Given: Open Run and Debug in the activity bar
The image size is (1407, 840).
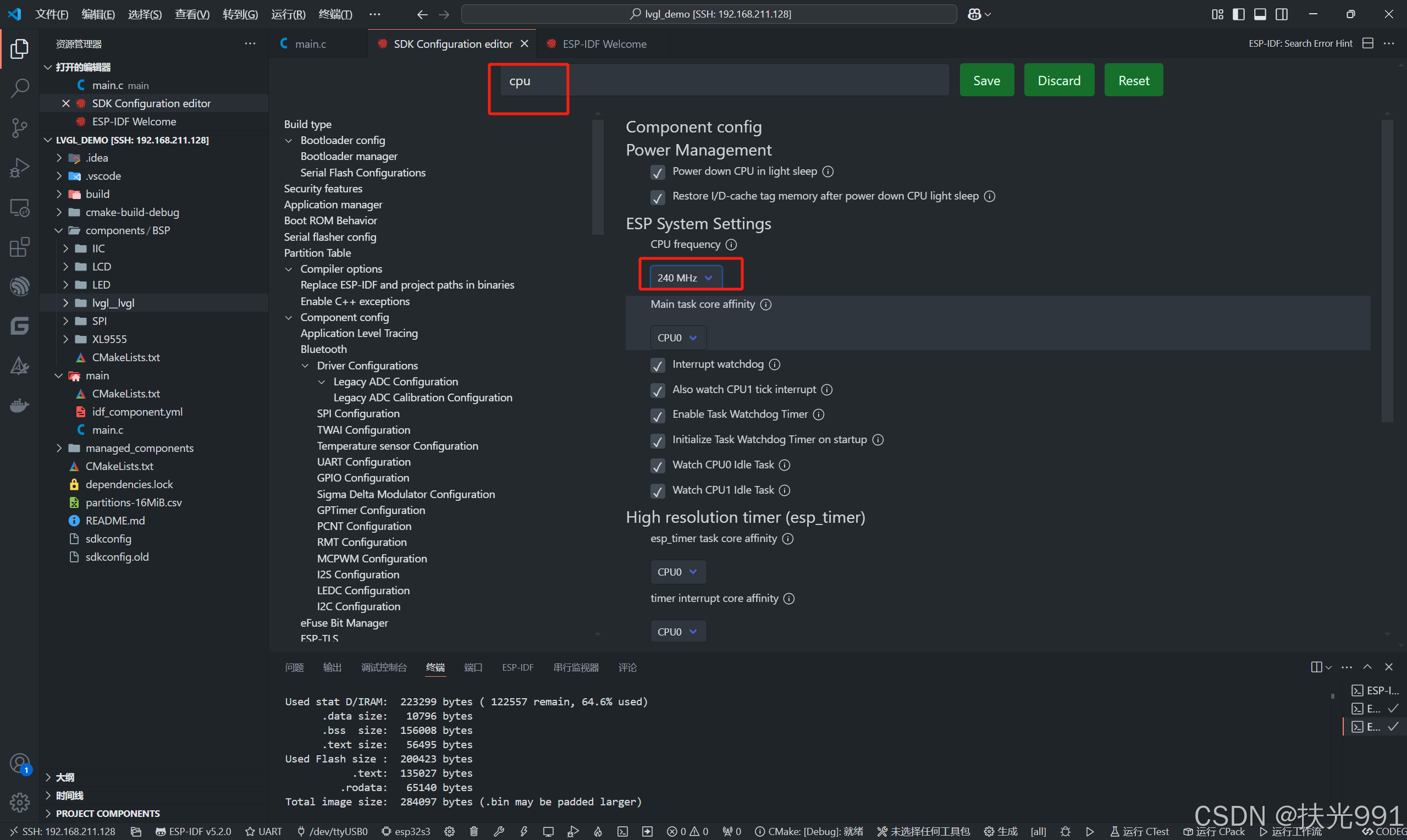Looking at the screenshot, I should tap(19, 168).
